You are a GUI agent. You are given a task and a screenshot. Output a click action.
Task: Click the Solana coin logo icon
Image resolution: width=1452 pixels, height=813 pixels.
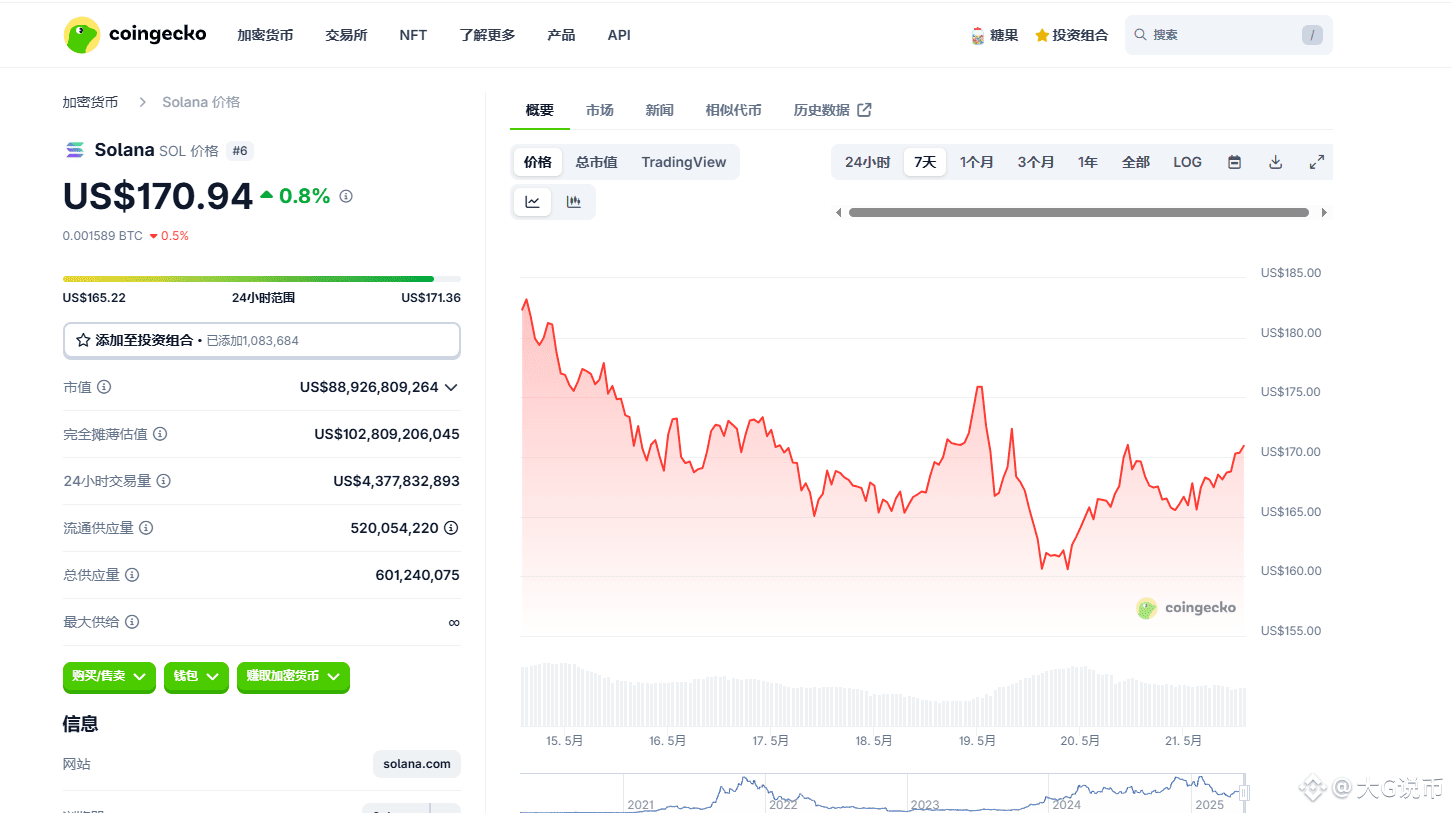[75, 150]
